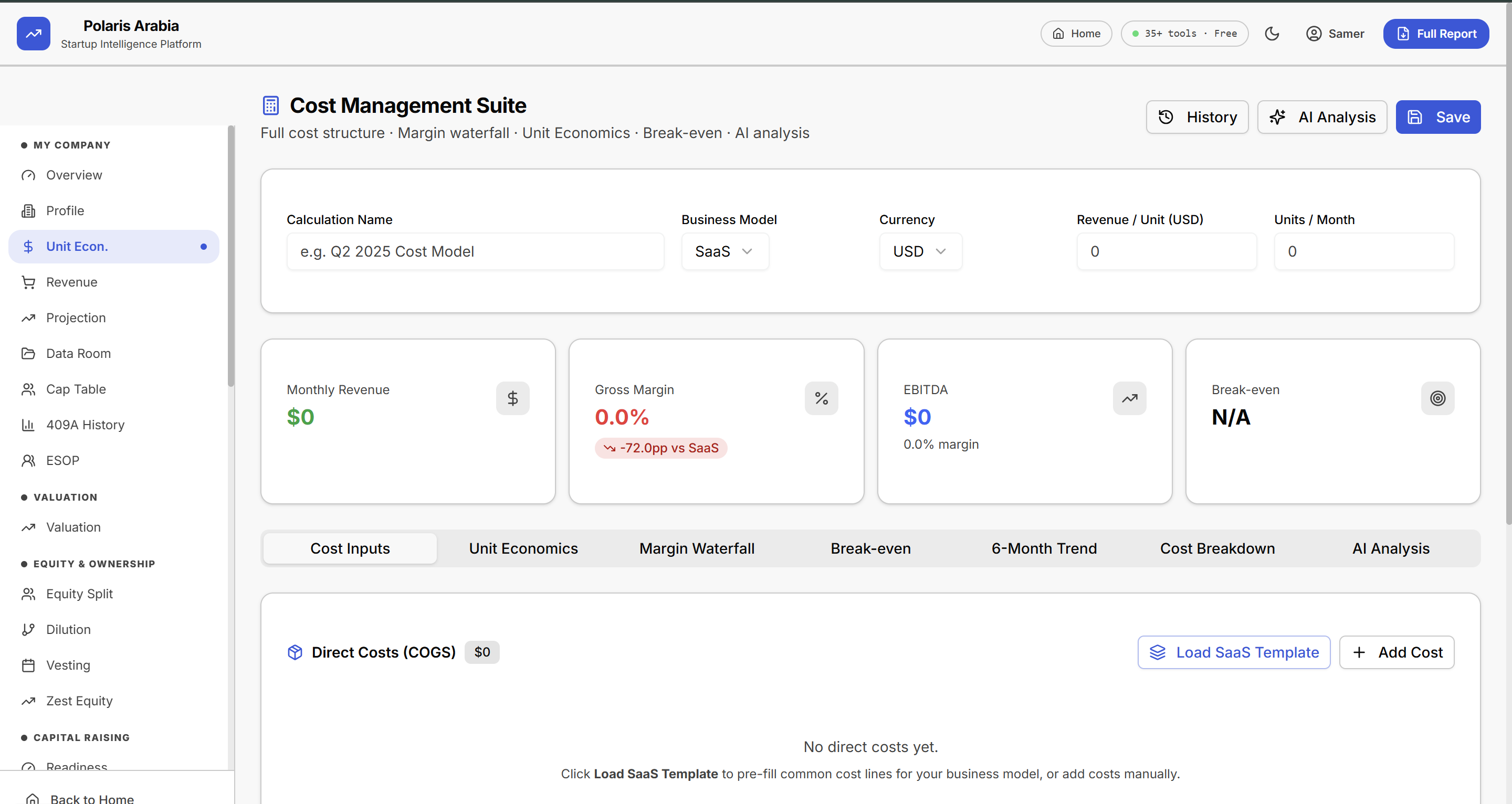Expand the Business Model SaaS dropdown
This screenshot has width=1512, height=804.
click(724, 251)
